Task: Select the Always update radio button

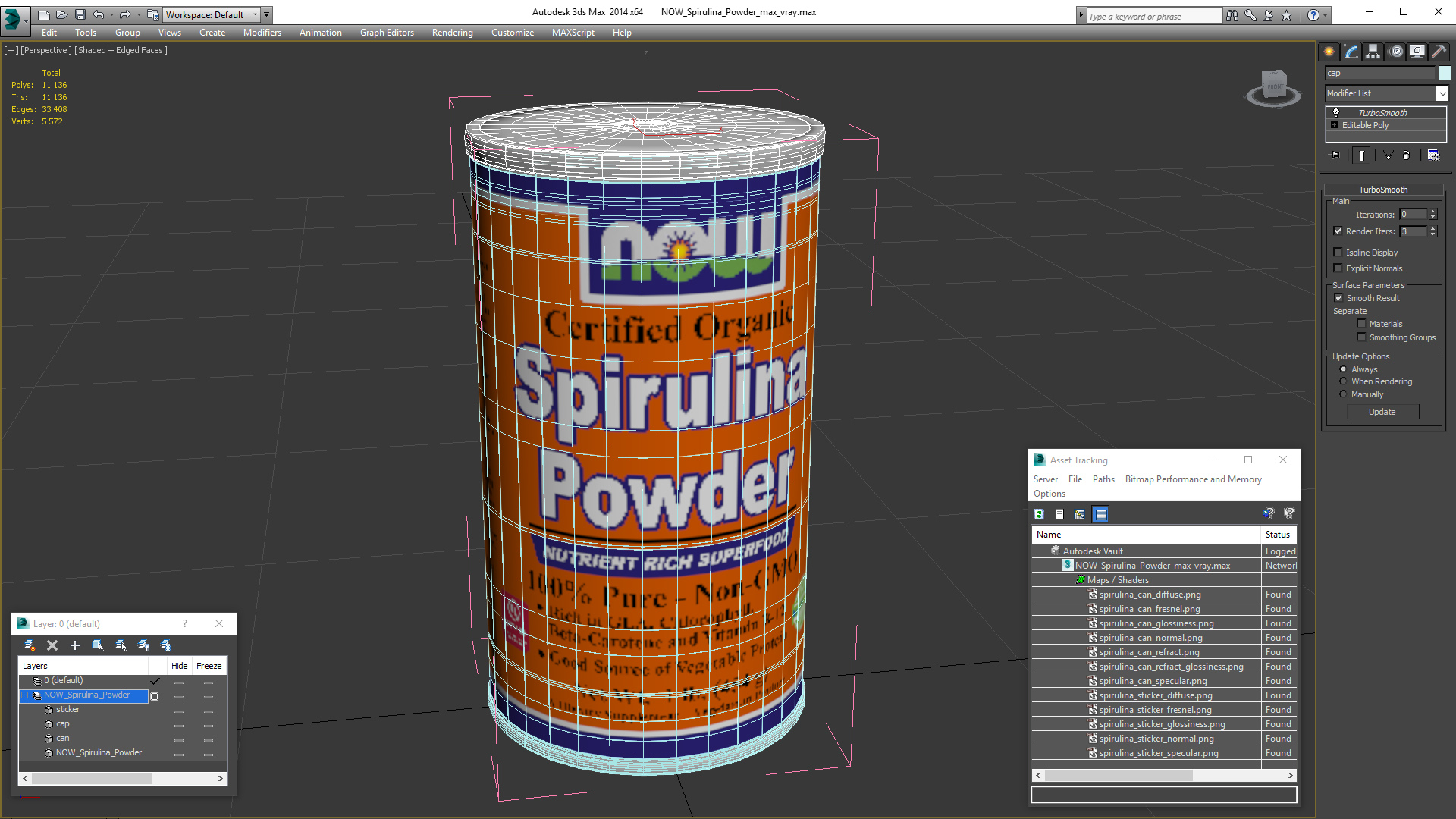Action: click(1343, 369)
